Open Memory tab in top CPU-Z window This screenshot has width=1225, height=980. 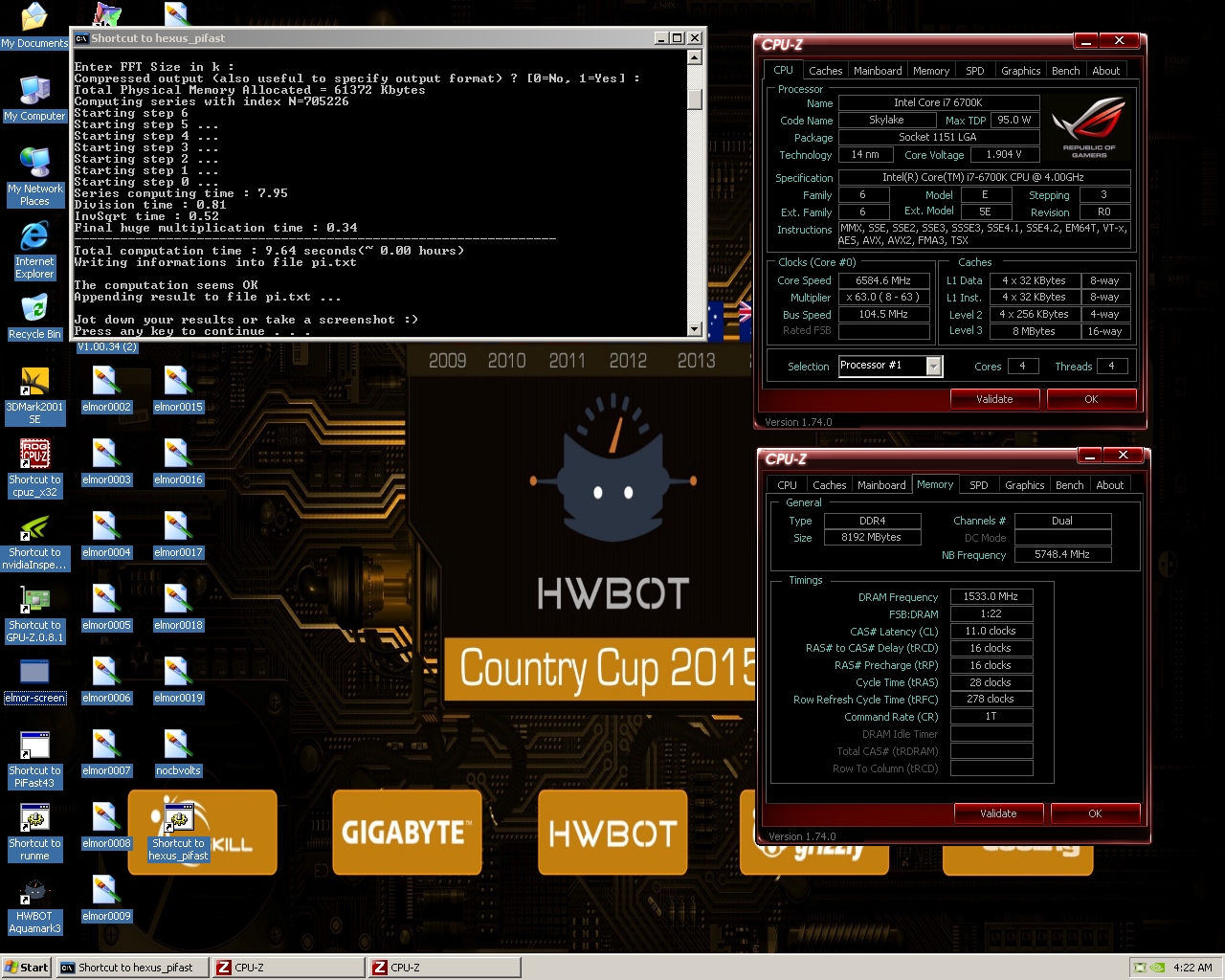click(931, 71)
